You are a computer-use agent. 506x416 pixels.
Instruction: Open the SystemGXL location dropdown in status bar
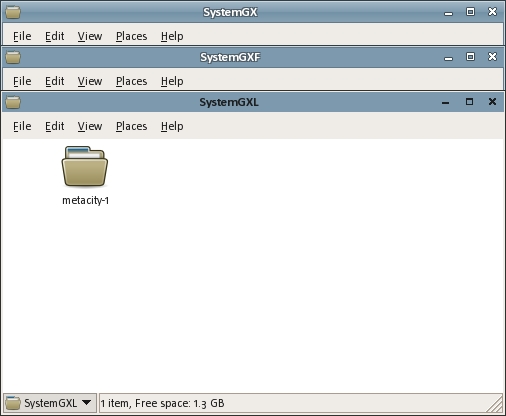pos(50,403)
